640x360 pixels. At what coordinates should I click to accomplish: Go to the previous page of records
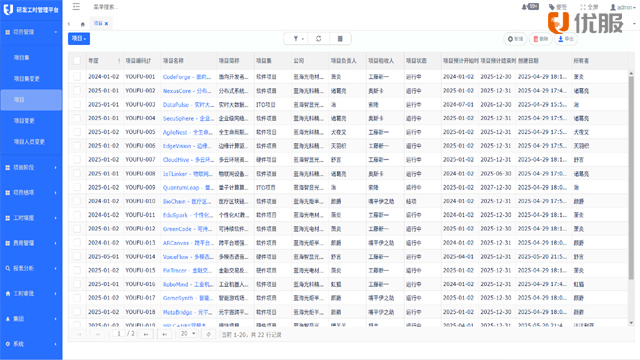click(x=98, y=334)
